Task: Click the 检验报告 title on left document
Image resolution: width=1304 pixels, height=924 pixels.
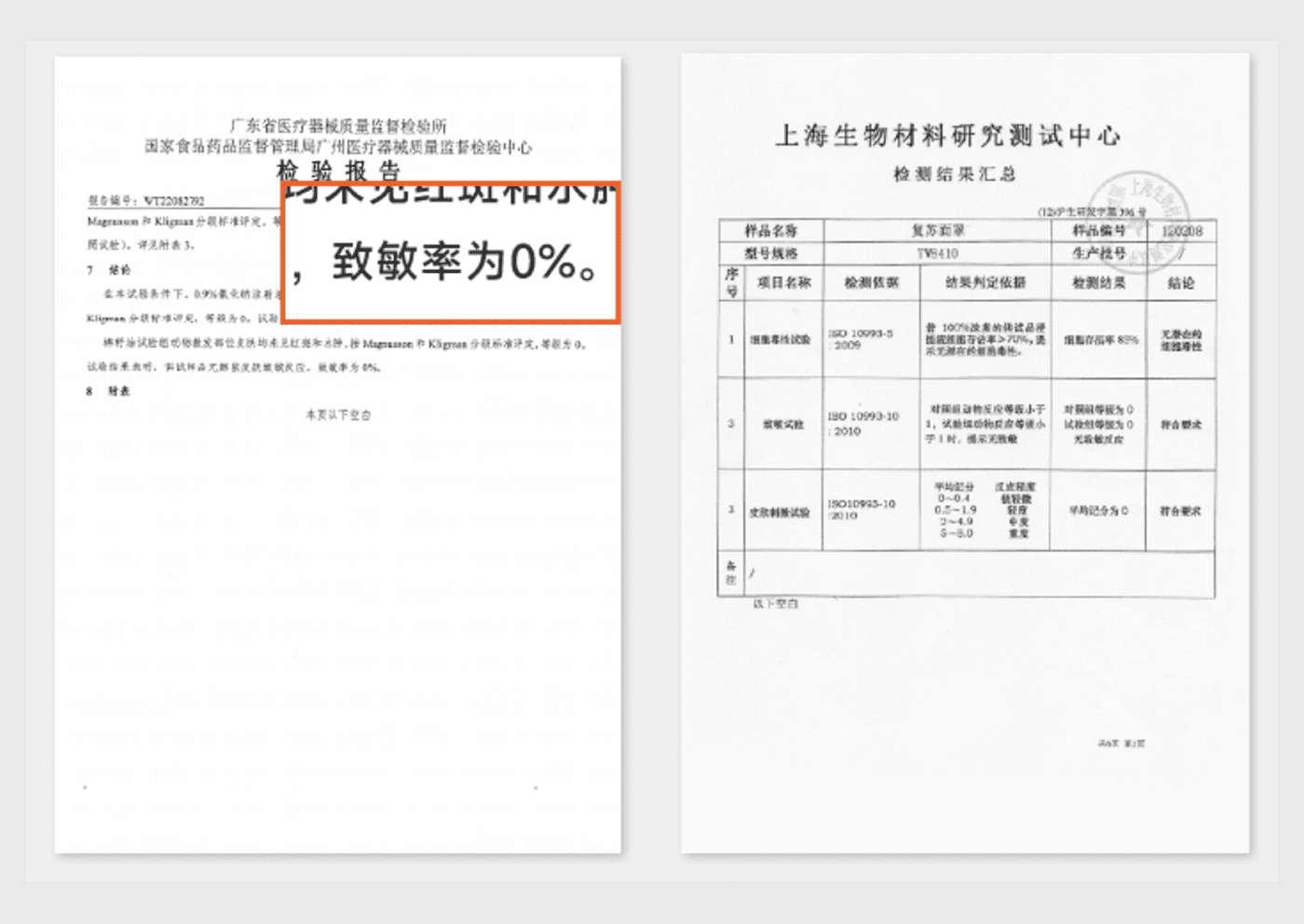Action: 338,170
